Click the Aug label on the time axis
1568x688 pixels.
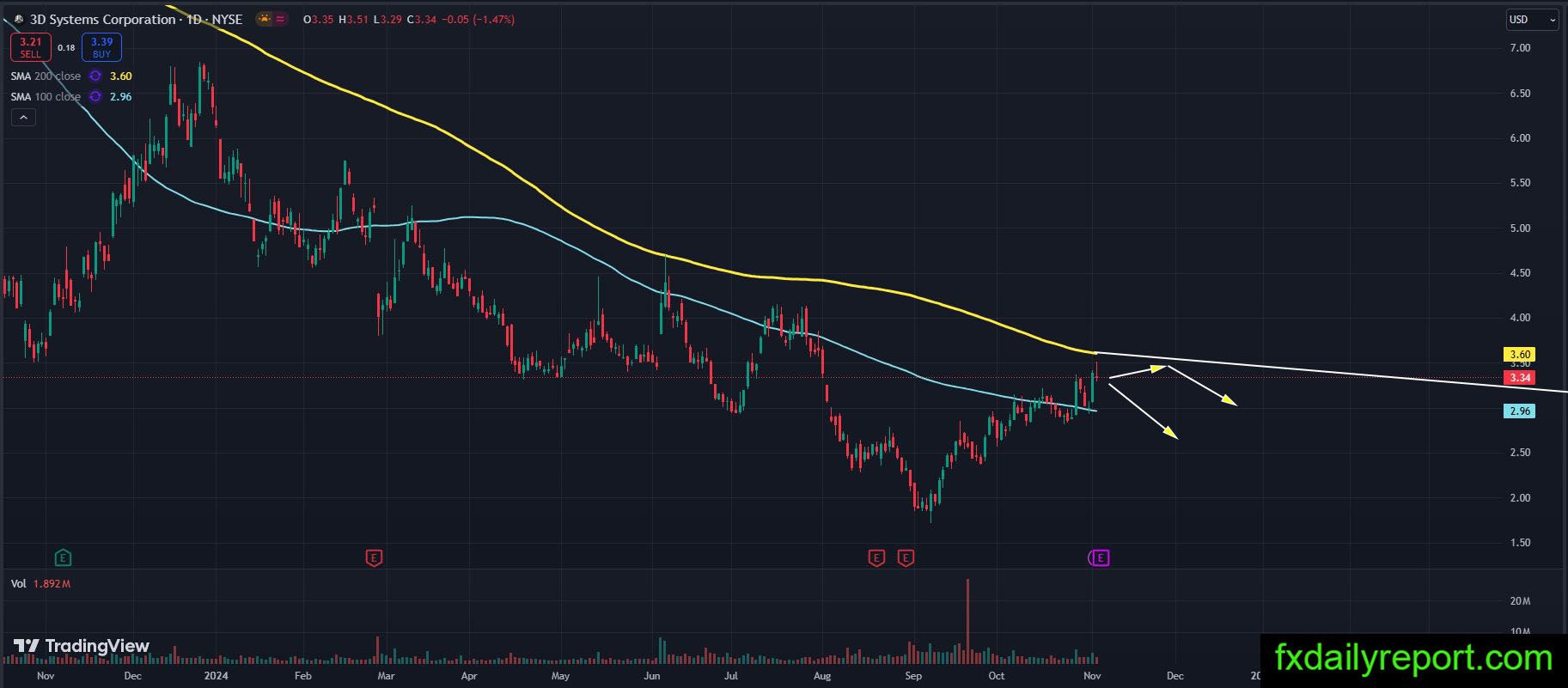click(x=822, y=676)
